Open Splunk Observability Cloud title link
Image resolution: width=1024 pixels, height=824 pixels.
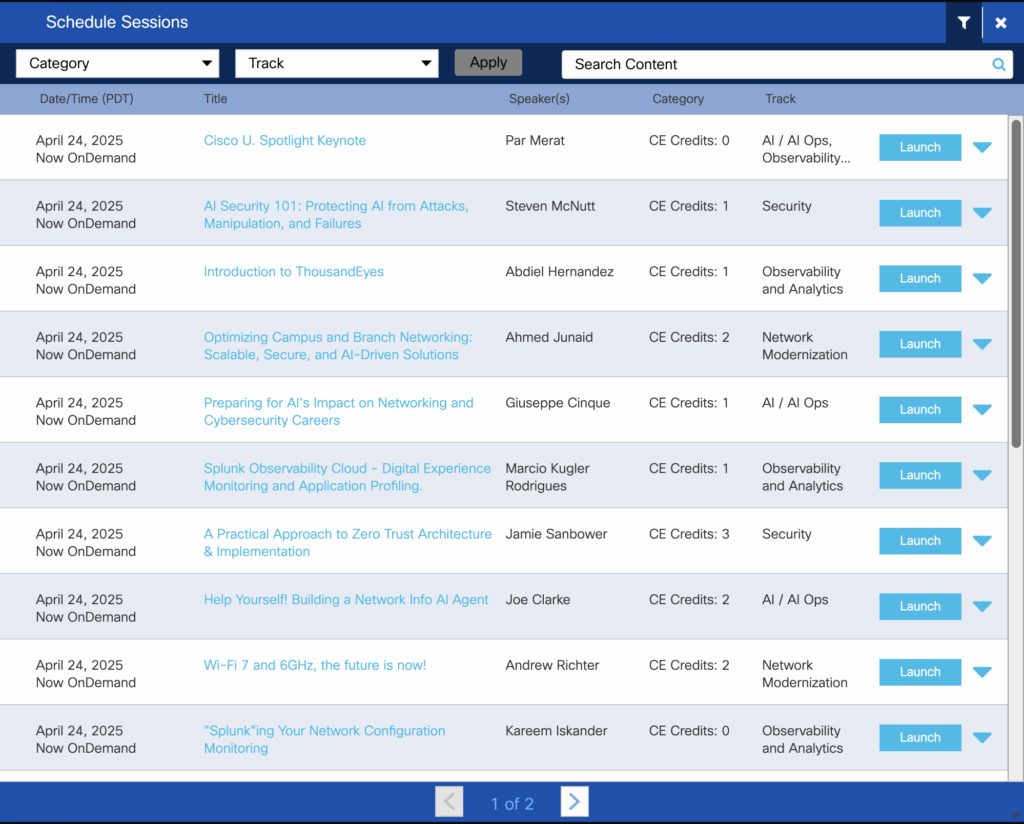click(x=347, y=477)
